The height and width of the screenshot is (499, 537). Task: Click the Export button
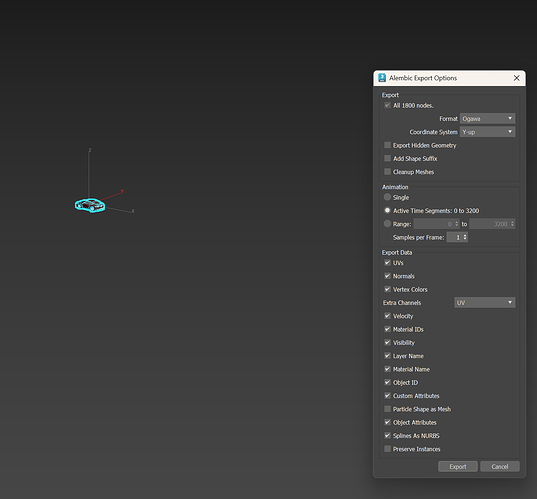[458, 466]
